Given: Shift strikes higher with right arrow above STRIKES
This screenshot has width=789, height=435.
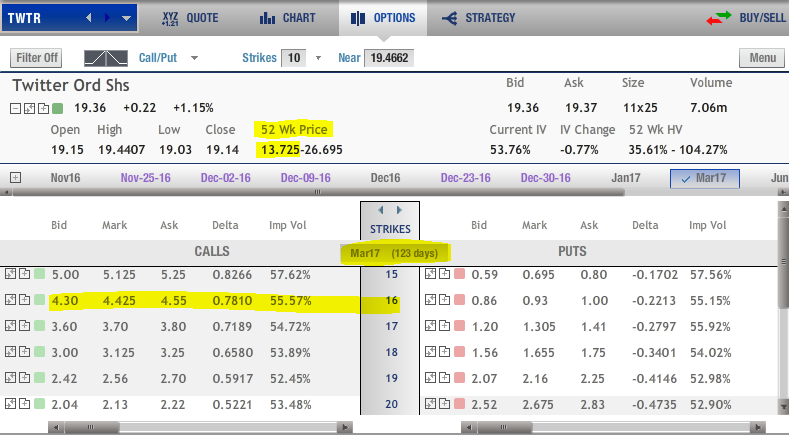Looking at the screenshot, I should click(x=399, y=210).
